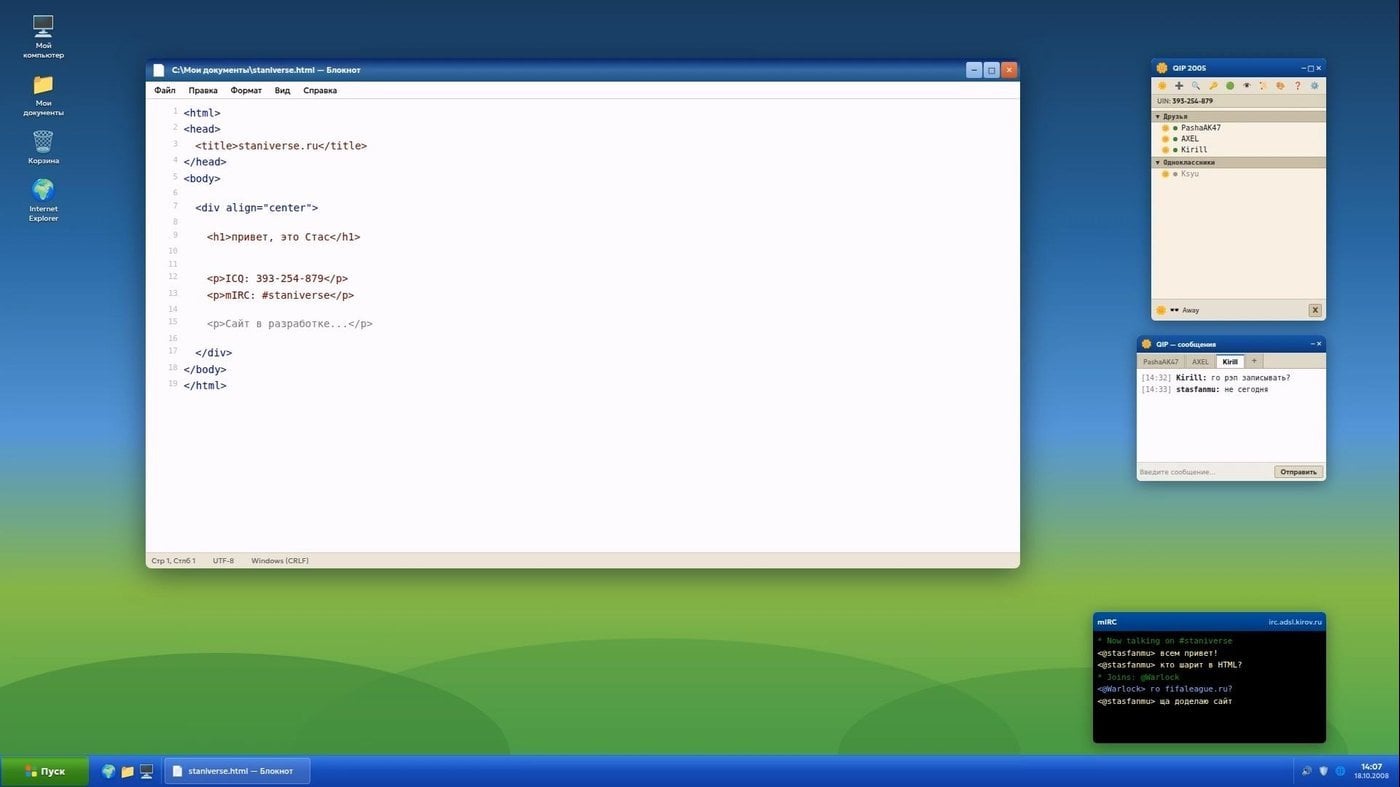1400x787 pixels.
Task: Collapse the Друзья contact group
Action: [1239, 116]
